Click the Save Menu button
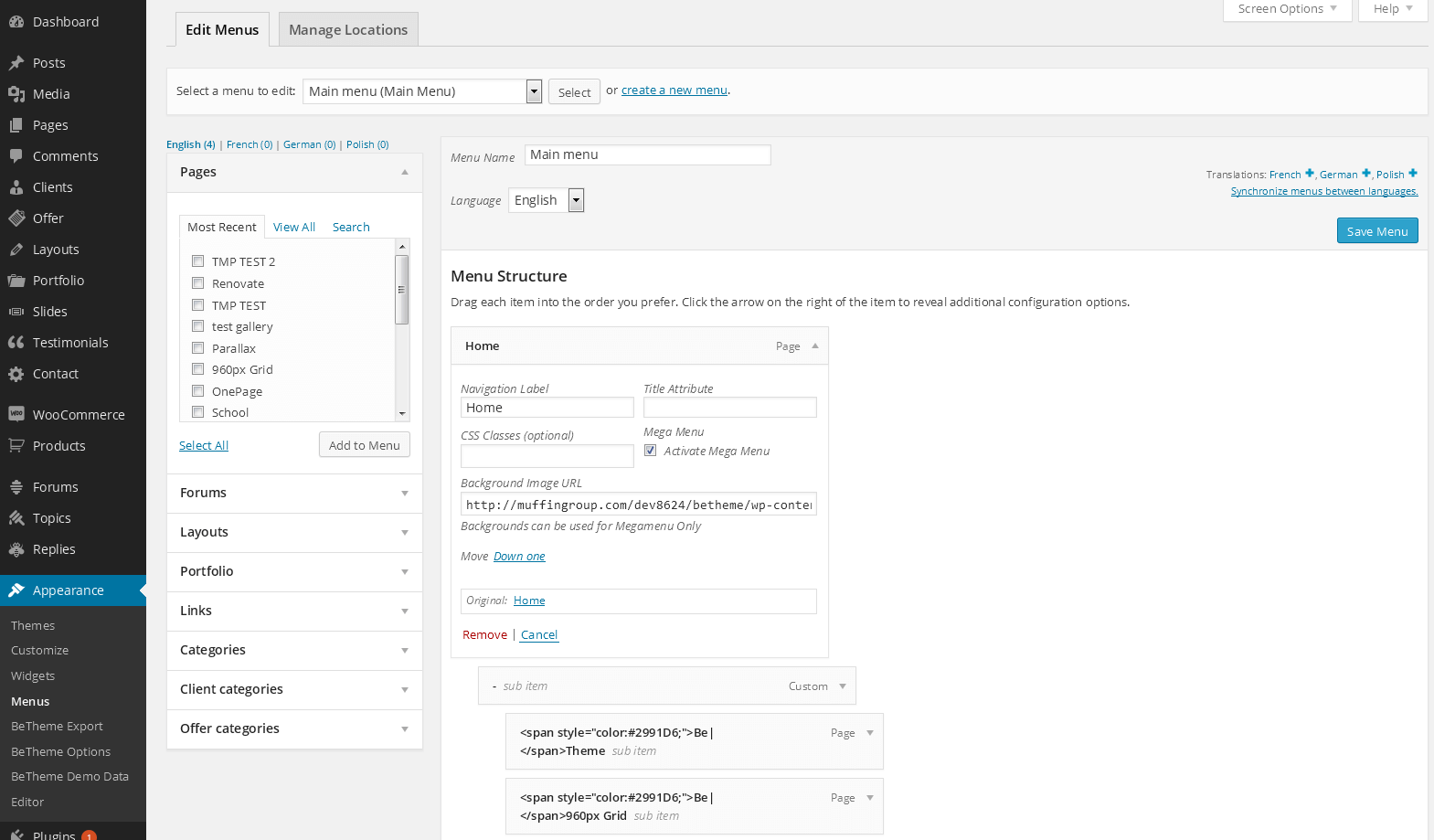Screen dimensions: 1434x840 [x=1376, y=231]
